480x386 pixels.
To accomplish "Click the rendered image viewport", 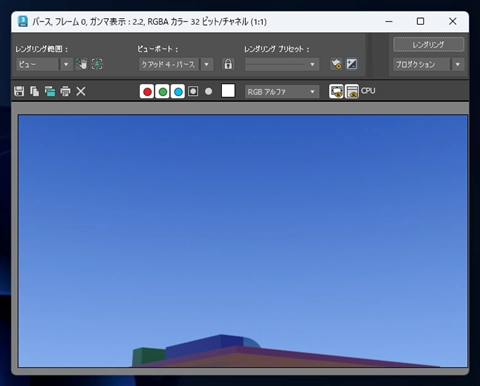I will [x=243, y=241].
